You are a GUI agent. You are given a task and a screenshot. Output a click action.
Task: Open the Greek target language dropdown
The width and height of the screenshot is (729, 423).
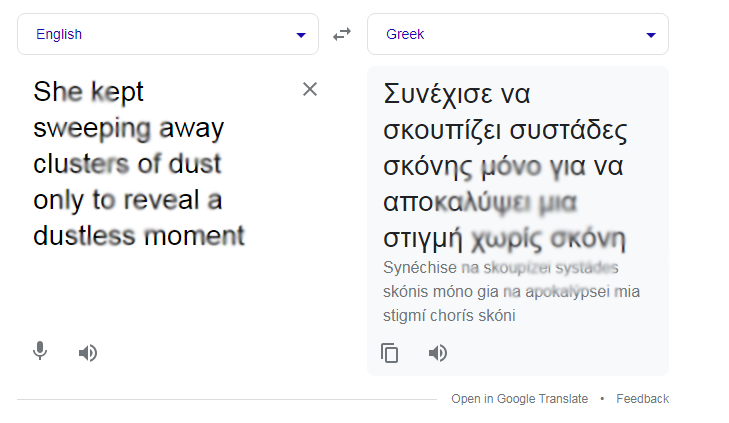[x=517, y=34]
